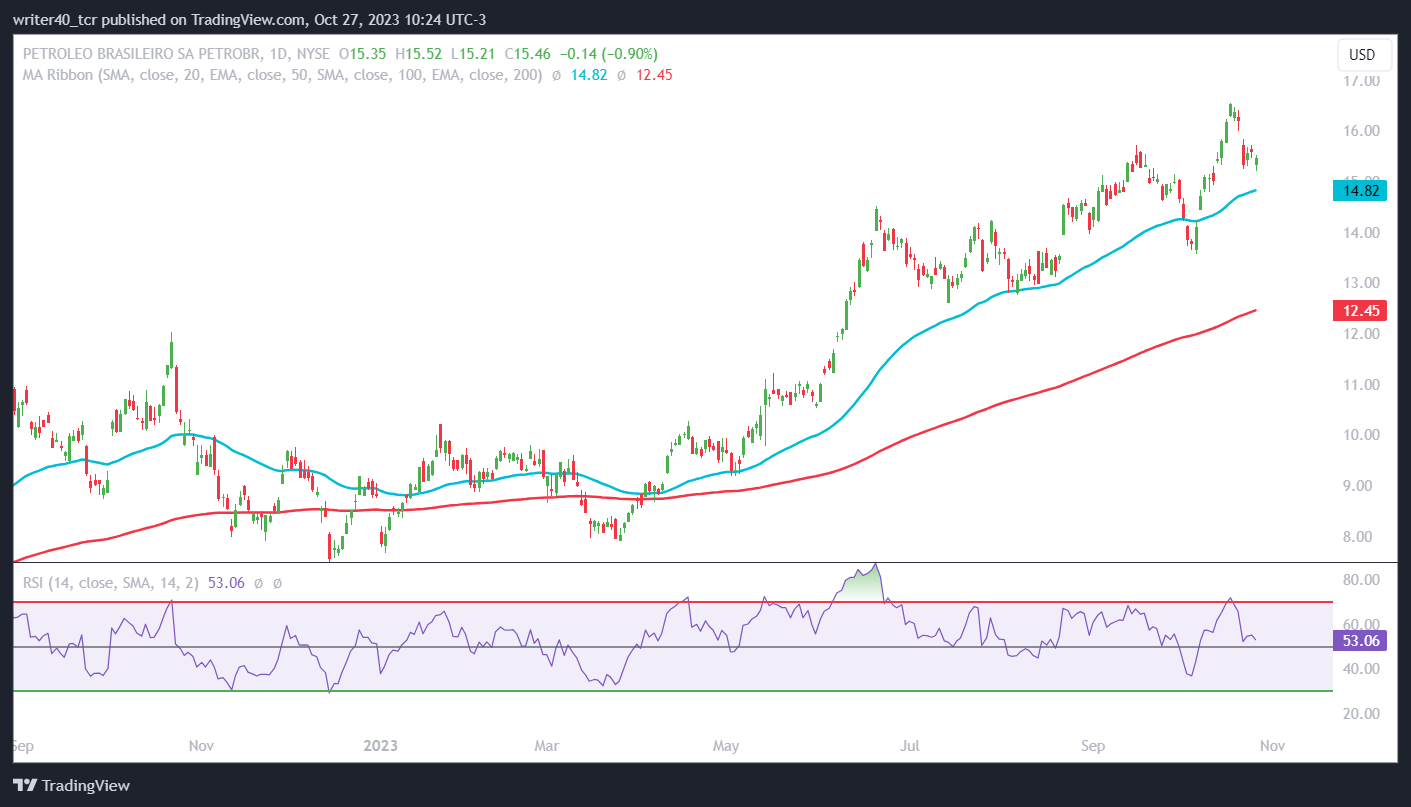
Task: Click the 53.06 value in the RSI legend
Action: pyautogui.click(x=226, y=582)
